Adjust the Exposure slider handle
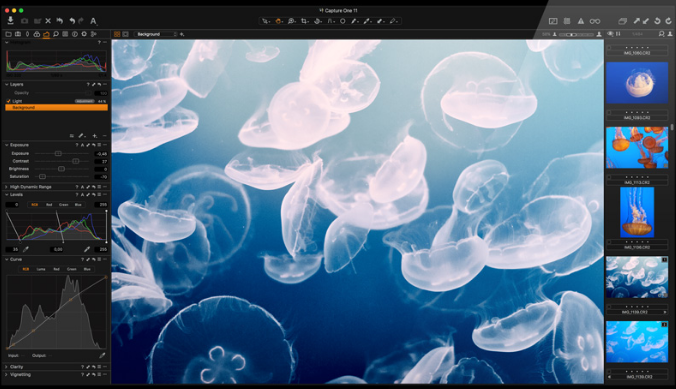676x389 pixels. click(58, 154)
